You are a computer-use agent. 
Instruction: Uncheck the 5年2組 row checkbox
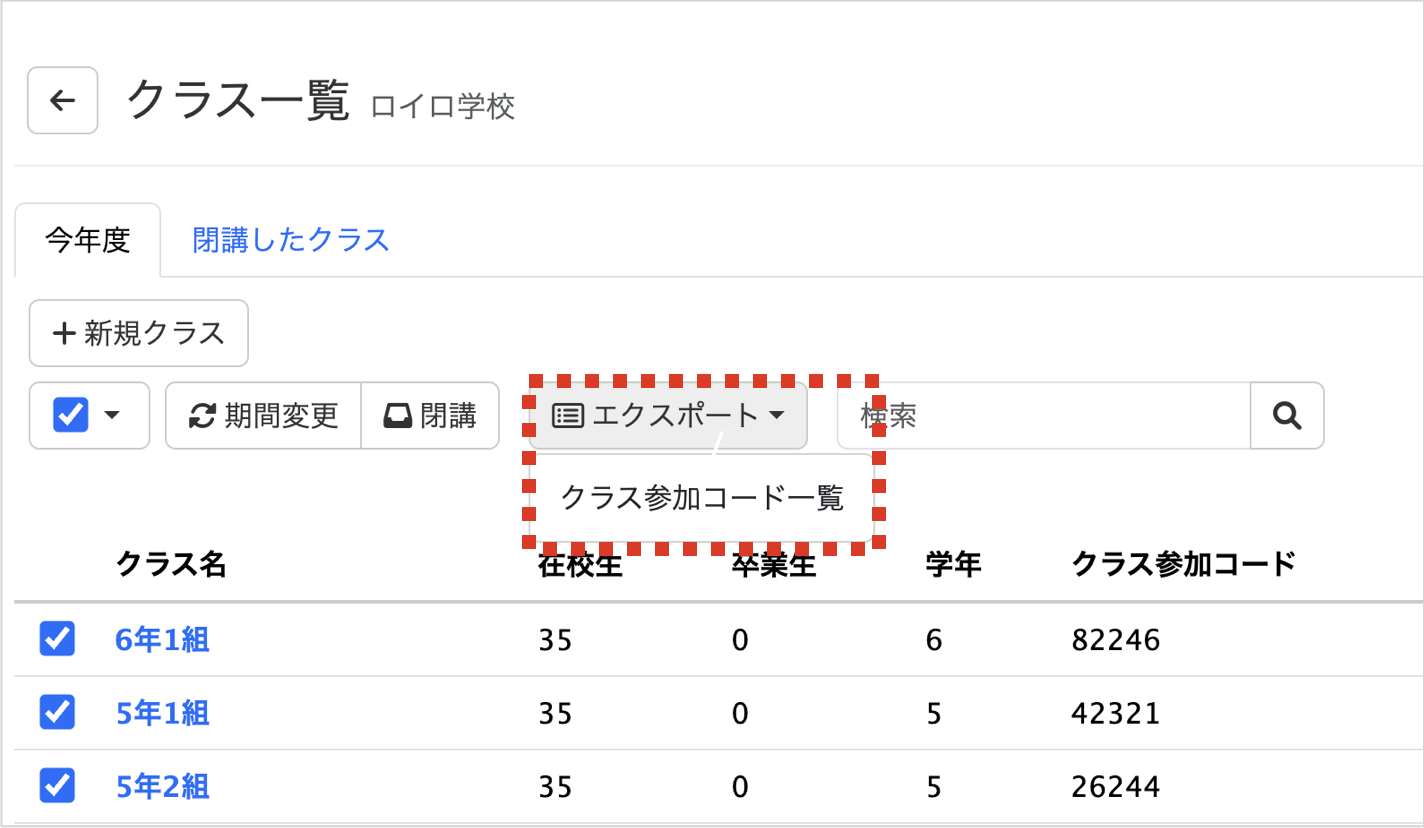click(x=57, y=786)
